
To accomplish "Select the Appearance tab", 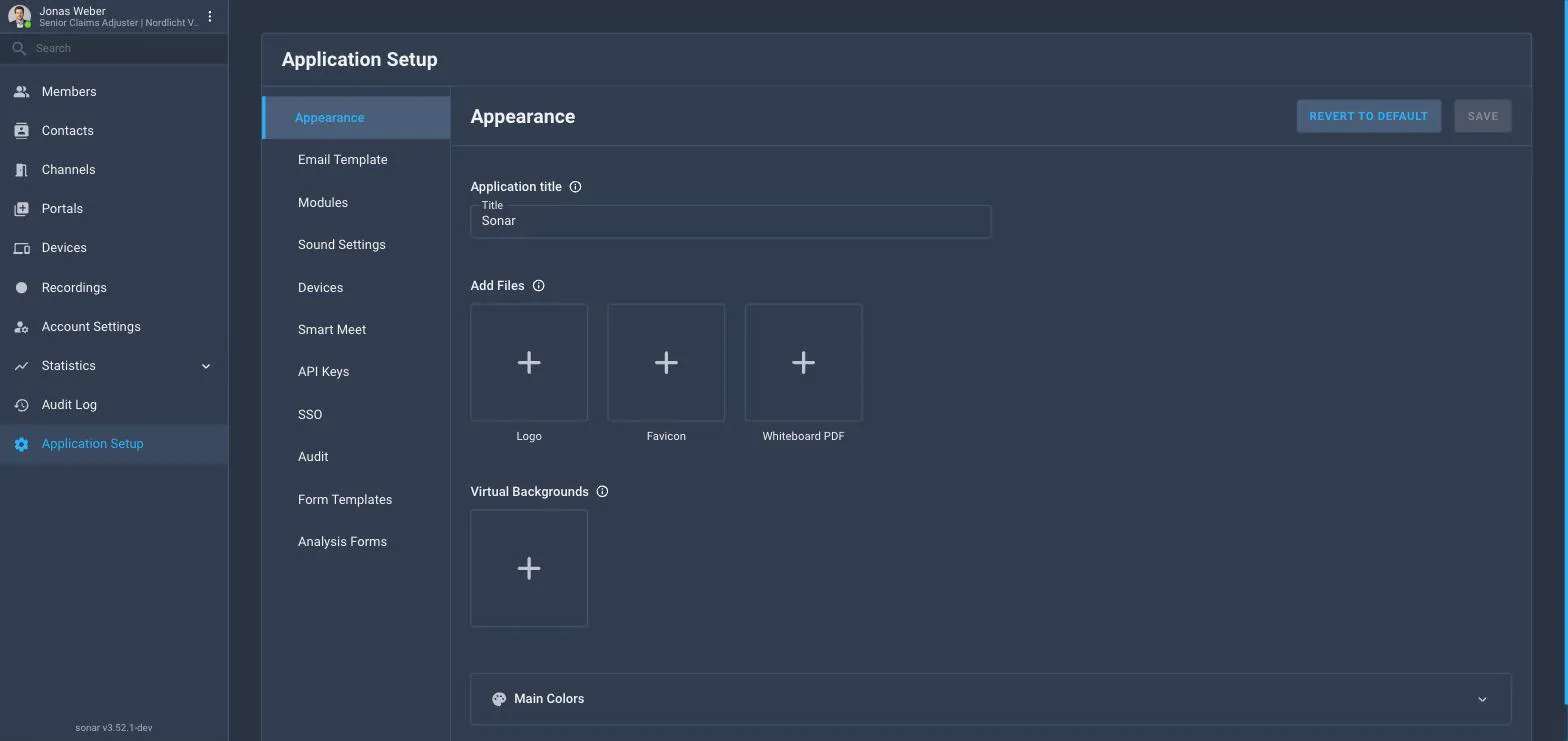I will tap(356, 118).
